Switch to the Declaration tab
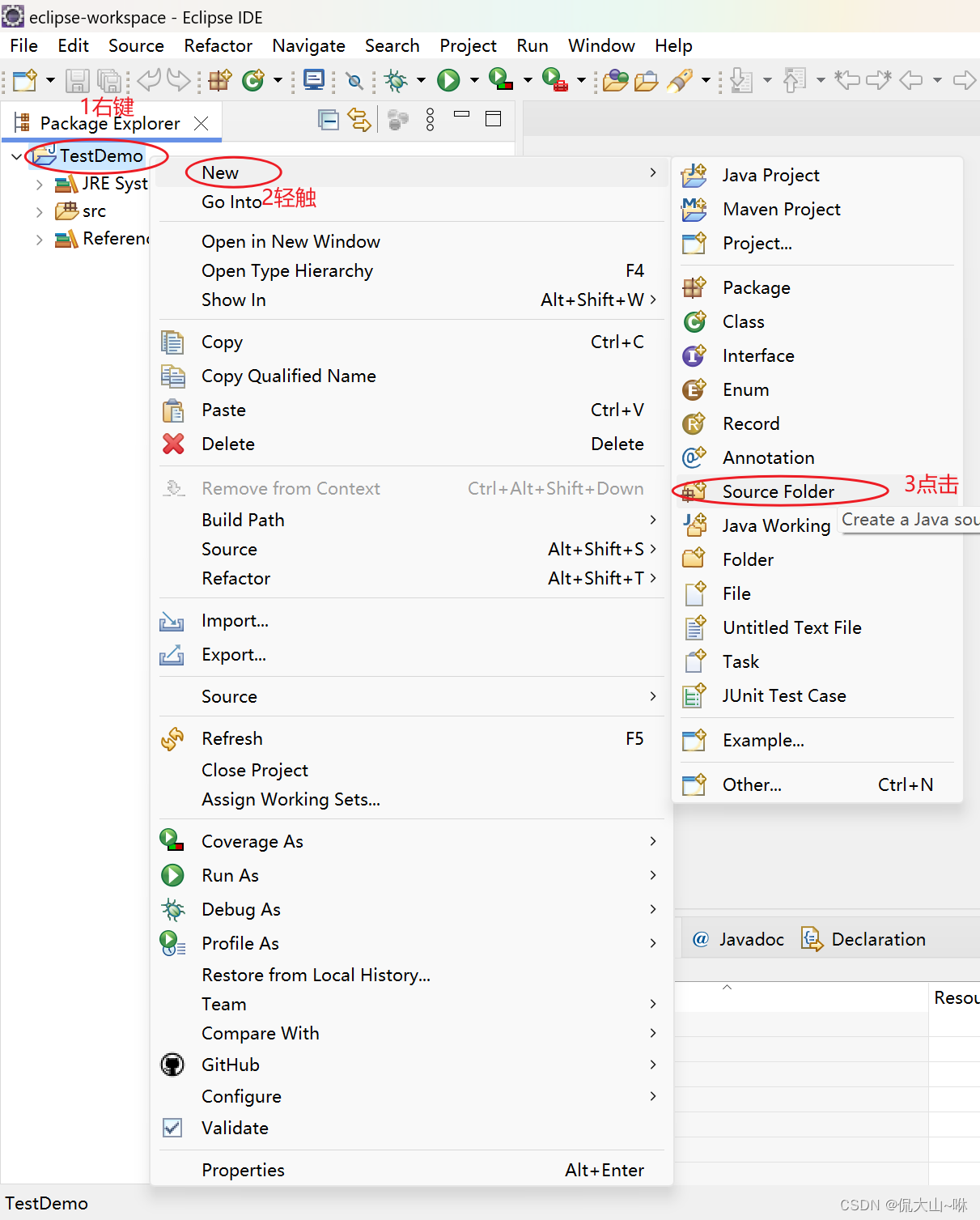The height and width of the screenshot is (1220, 980). pyautogui.click(x=863, y=939)
